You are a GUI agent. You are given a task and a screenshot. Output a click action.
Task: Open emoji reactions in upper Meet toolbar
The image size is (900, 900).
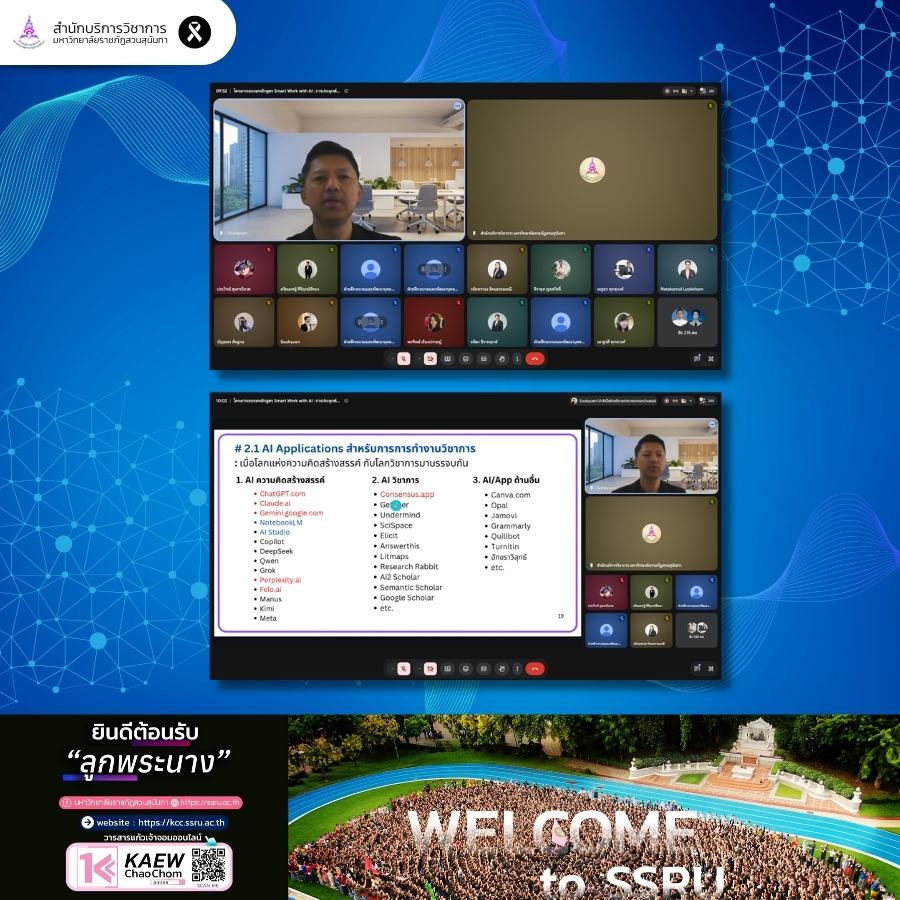(x=465, y=359)
